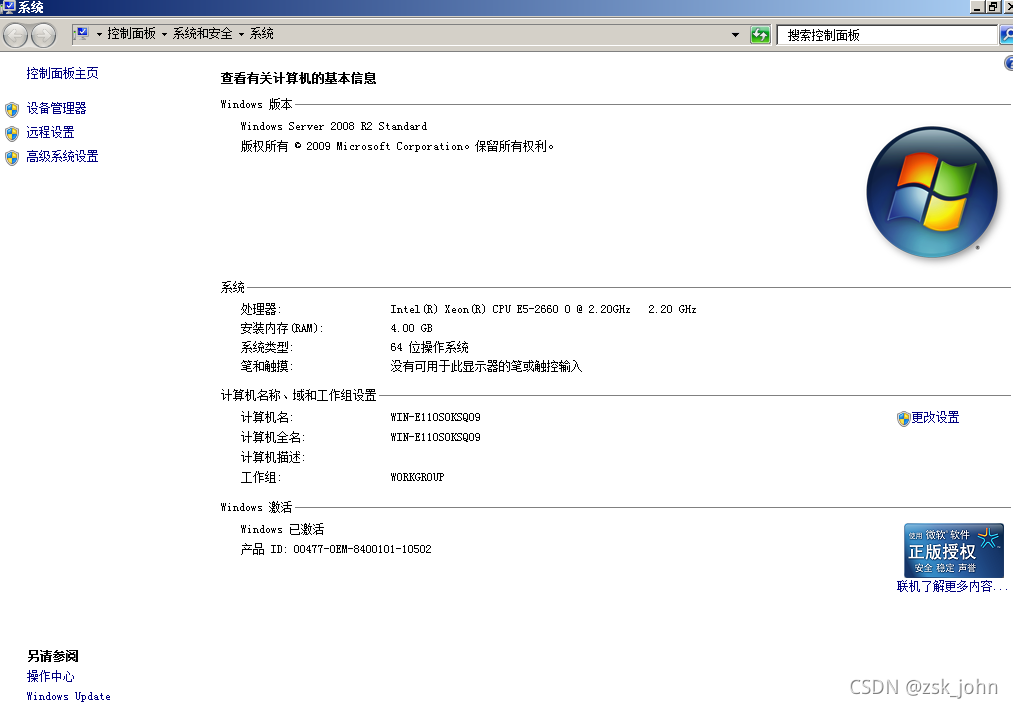
Task: Select 系统和安全 in the breadcrumb
Action: (x=202, y=34)
